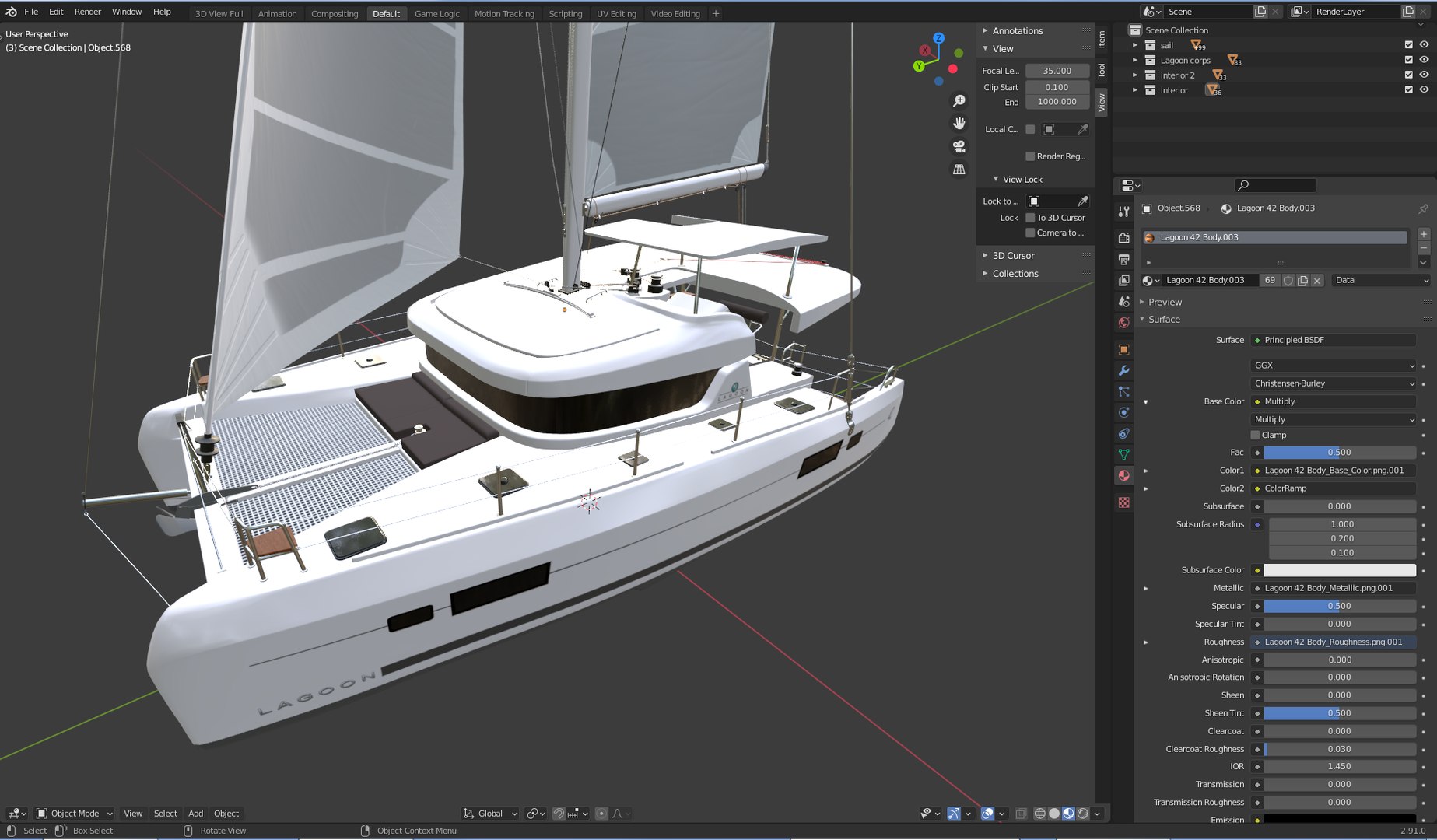The width and height of the screenshot is (1437, 840).
Task: Pin the properties editor context
Action: pos(1423,208)
